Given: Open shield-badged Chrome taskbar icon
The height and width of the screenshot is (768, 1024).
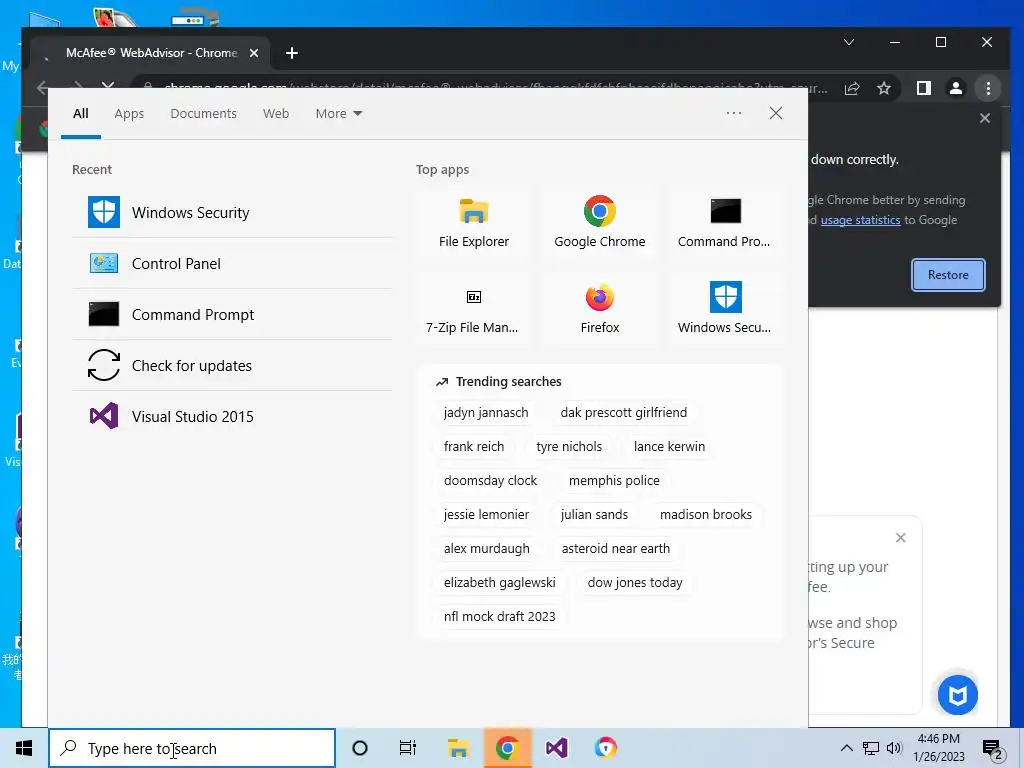Looking at the screenshot, I should point(605,748).
